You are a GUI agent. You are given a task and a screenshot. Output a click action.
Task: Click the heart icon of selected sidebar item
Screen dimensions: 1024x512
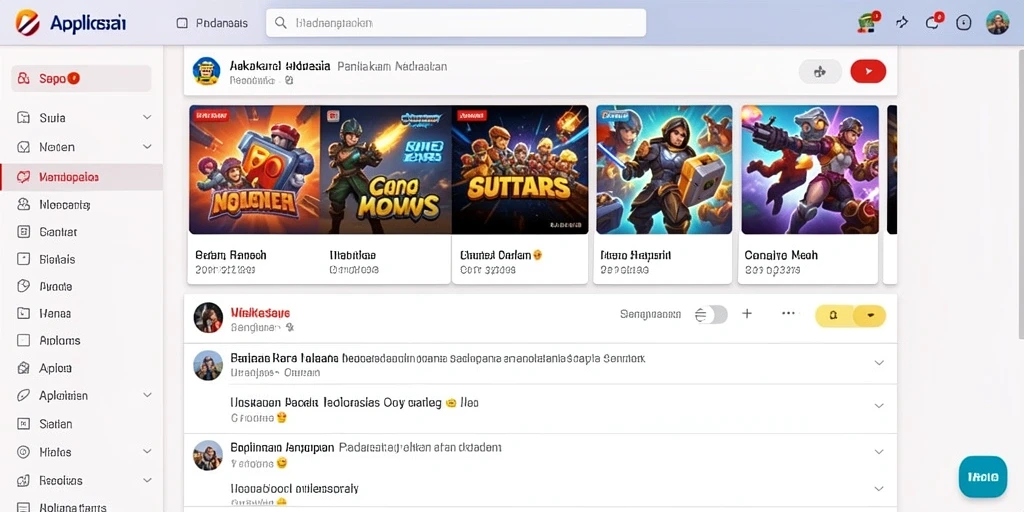pos(24,177)
